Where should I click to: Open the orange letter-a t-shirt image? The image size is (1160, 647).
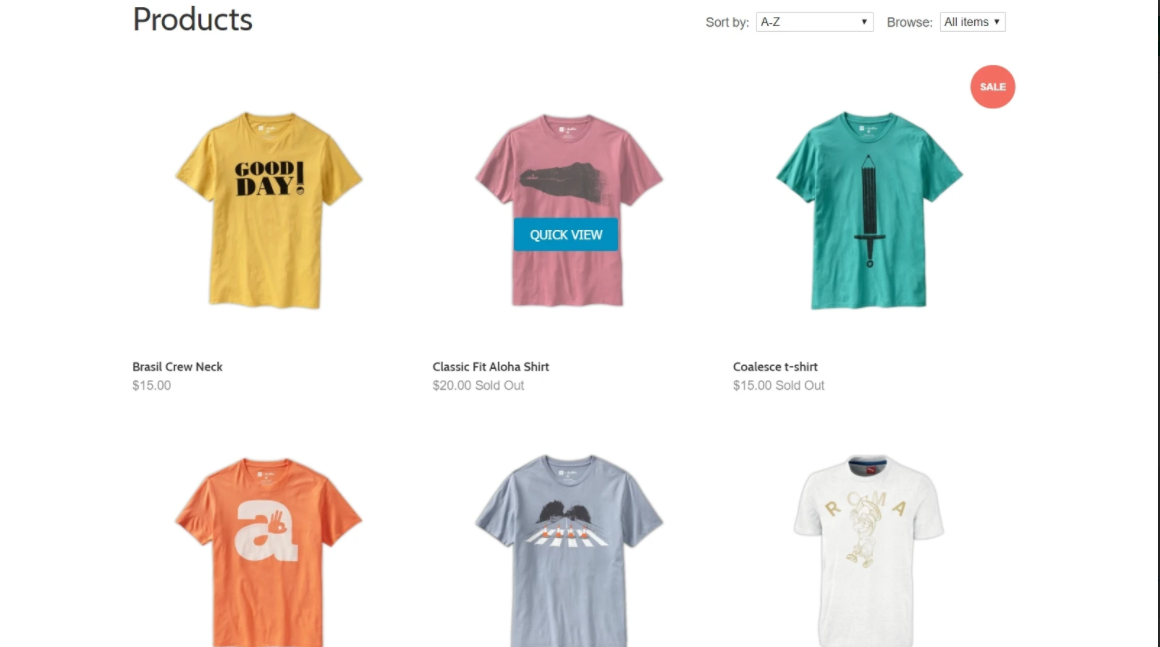pyautogui.click(x=269, y=551)
